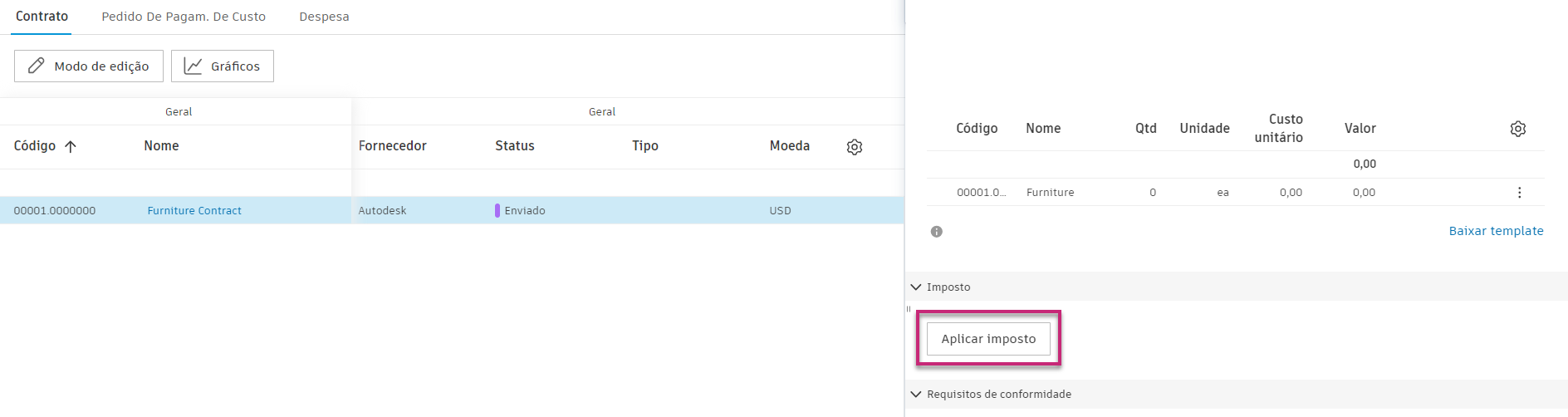Select the Furniture item row

[1050, 193]
